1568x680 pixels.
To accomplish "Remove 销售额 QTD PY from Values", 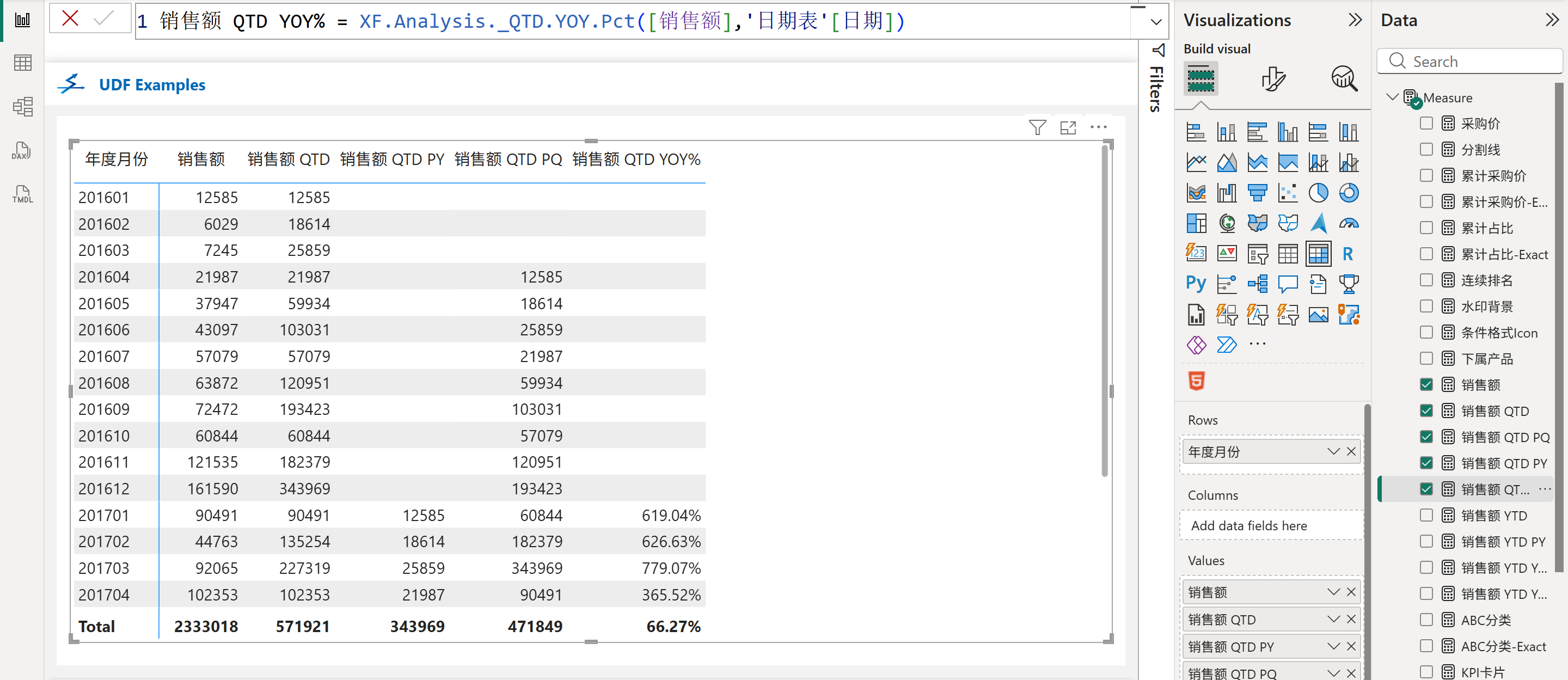I will (1351, 647).
